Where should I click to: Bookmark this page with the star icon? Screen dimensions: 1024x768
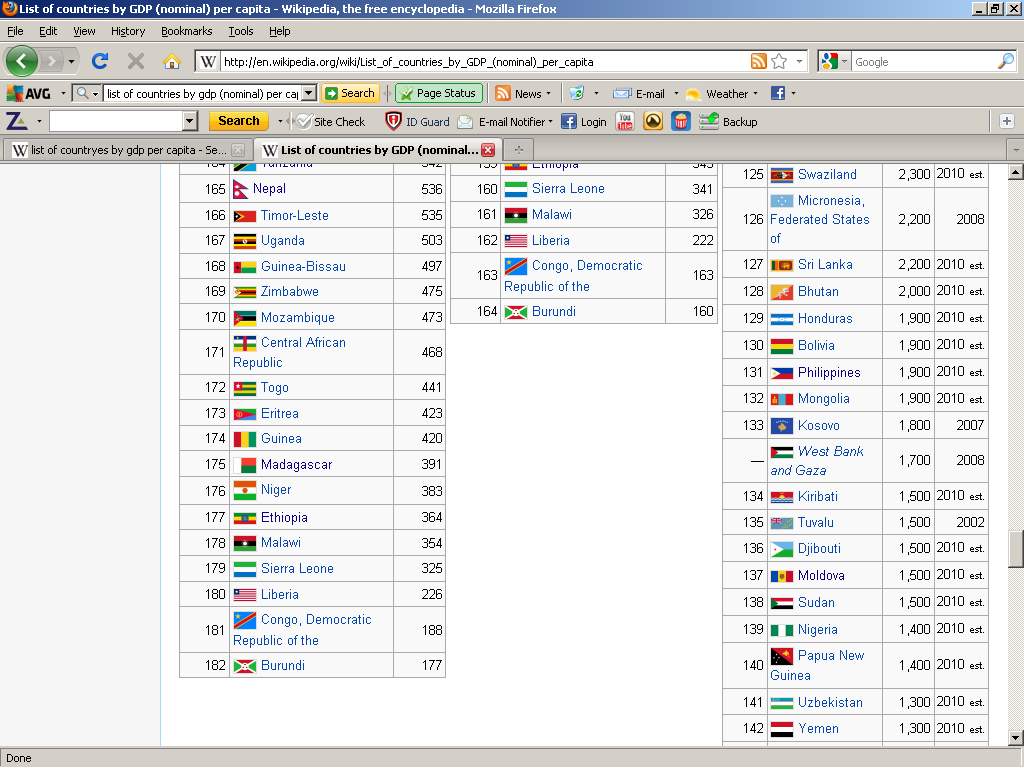tap(779, 61)
